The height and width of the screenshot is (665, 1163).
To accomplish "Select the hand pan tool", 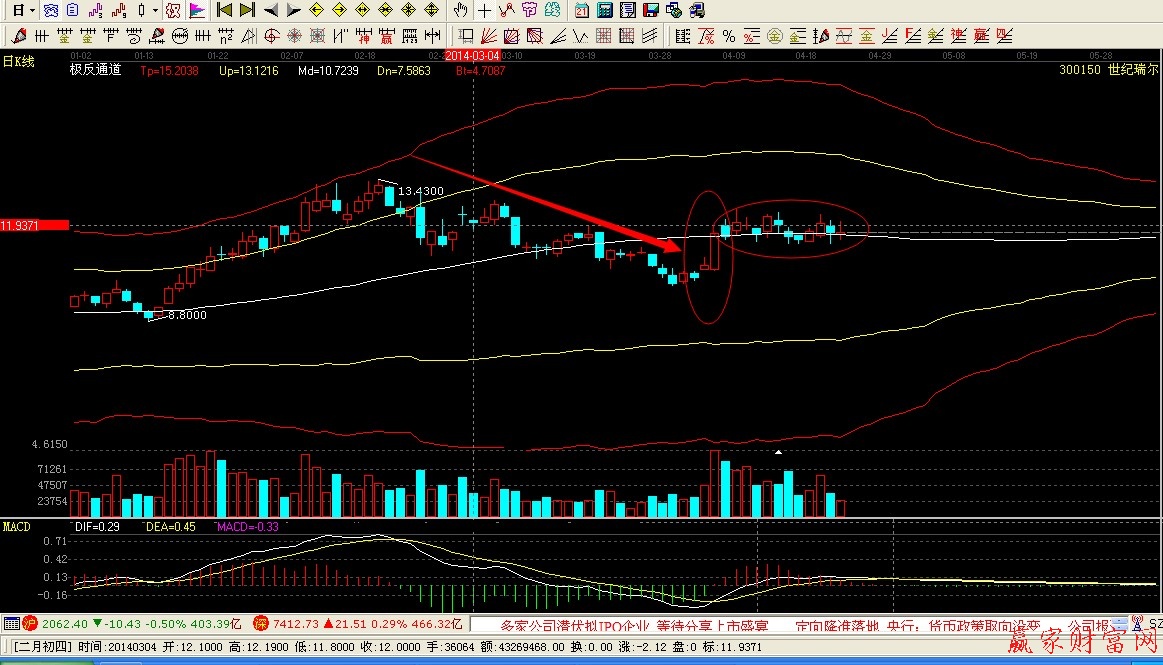I will [x=460, y=11].
